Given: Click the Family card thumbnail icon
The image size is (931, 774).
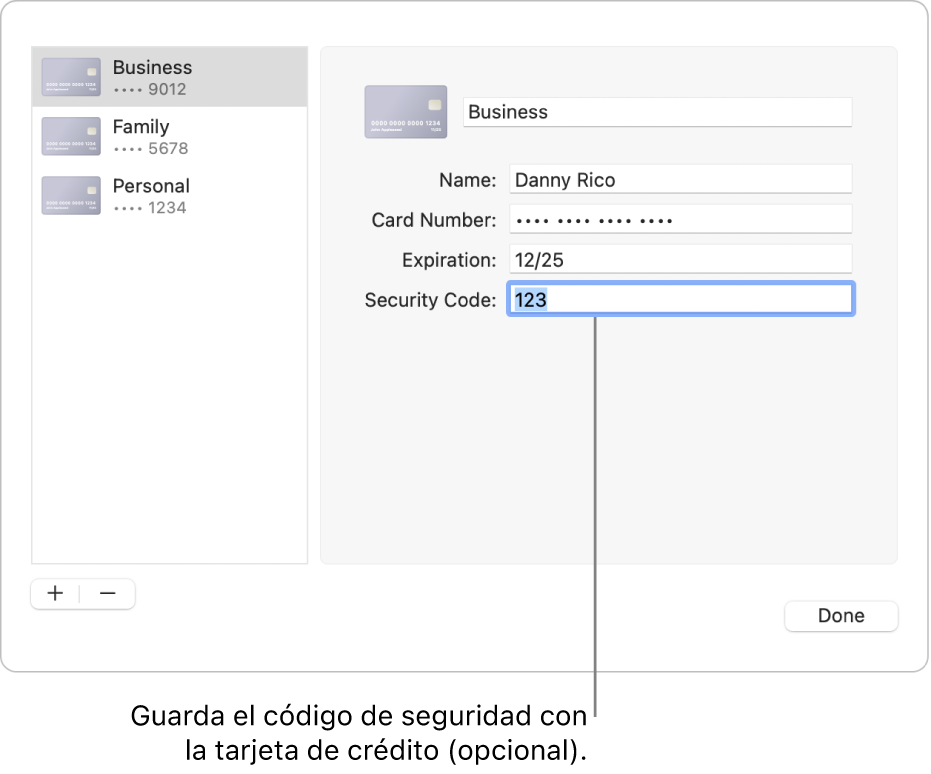Looking at the screenshot, I should pyautogui.click(x=70, y=136).
